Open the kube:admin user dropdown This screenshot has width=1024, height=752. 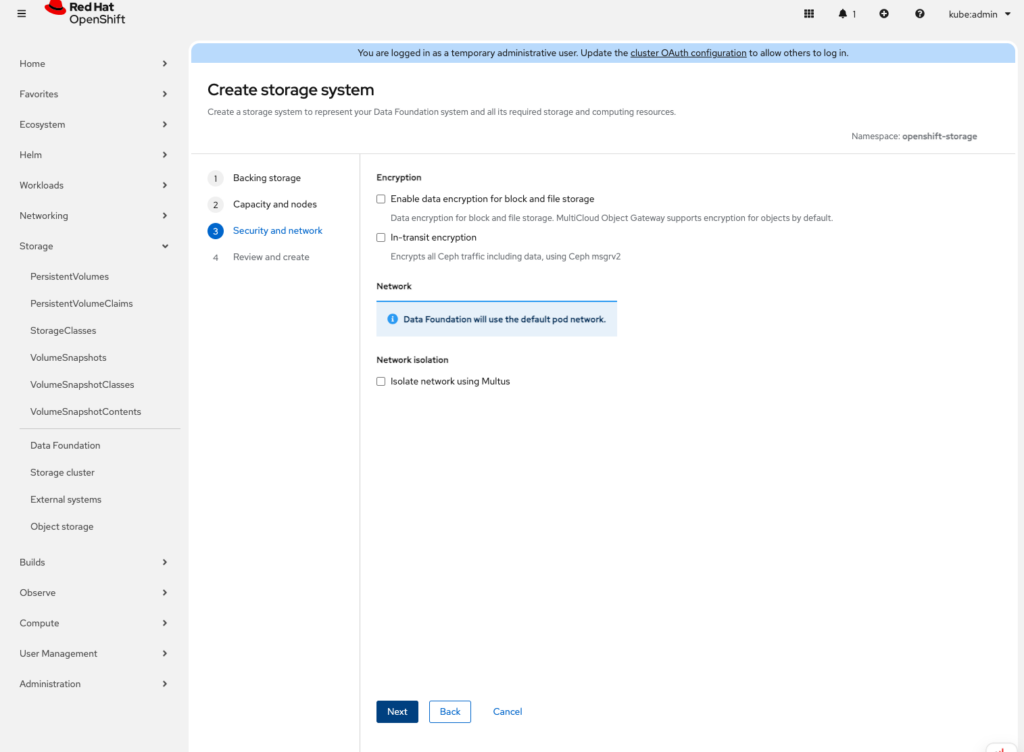coord(979,14)
